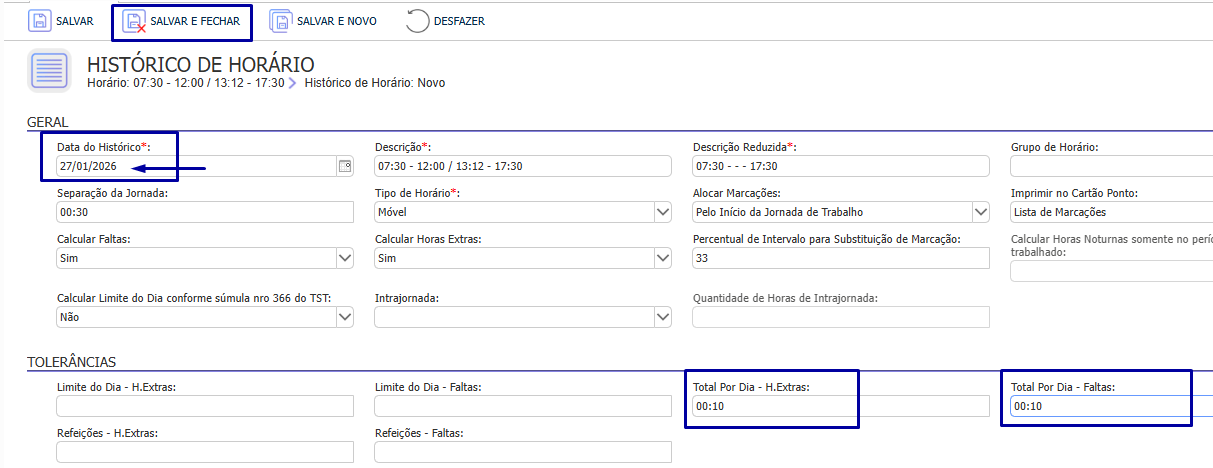1213x468 pixels.
Task: Click the Salvar disk icon
Action: click(x=39, y=21)
